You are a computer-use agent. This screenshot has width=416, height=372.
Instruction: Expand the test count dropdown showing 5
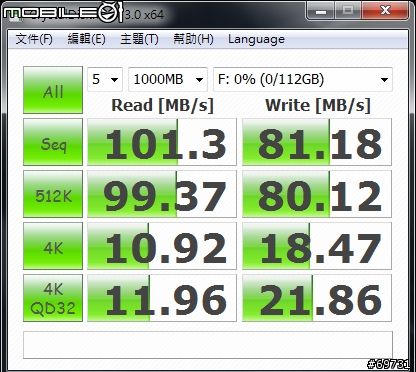pos(105,79)
